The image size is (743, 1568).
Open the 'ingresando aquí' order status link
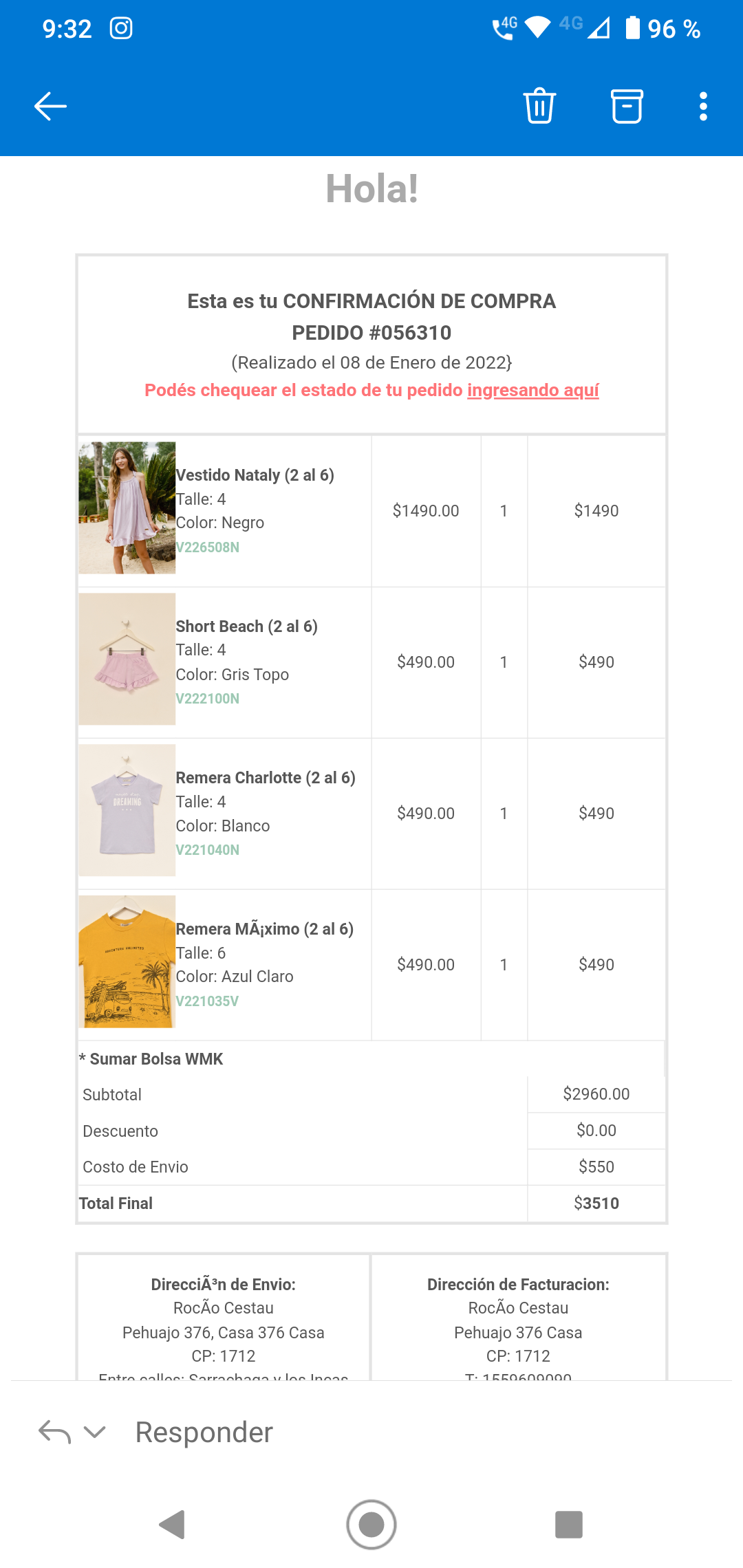coord(532,390)
